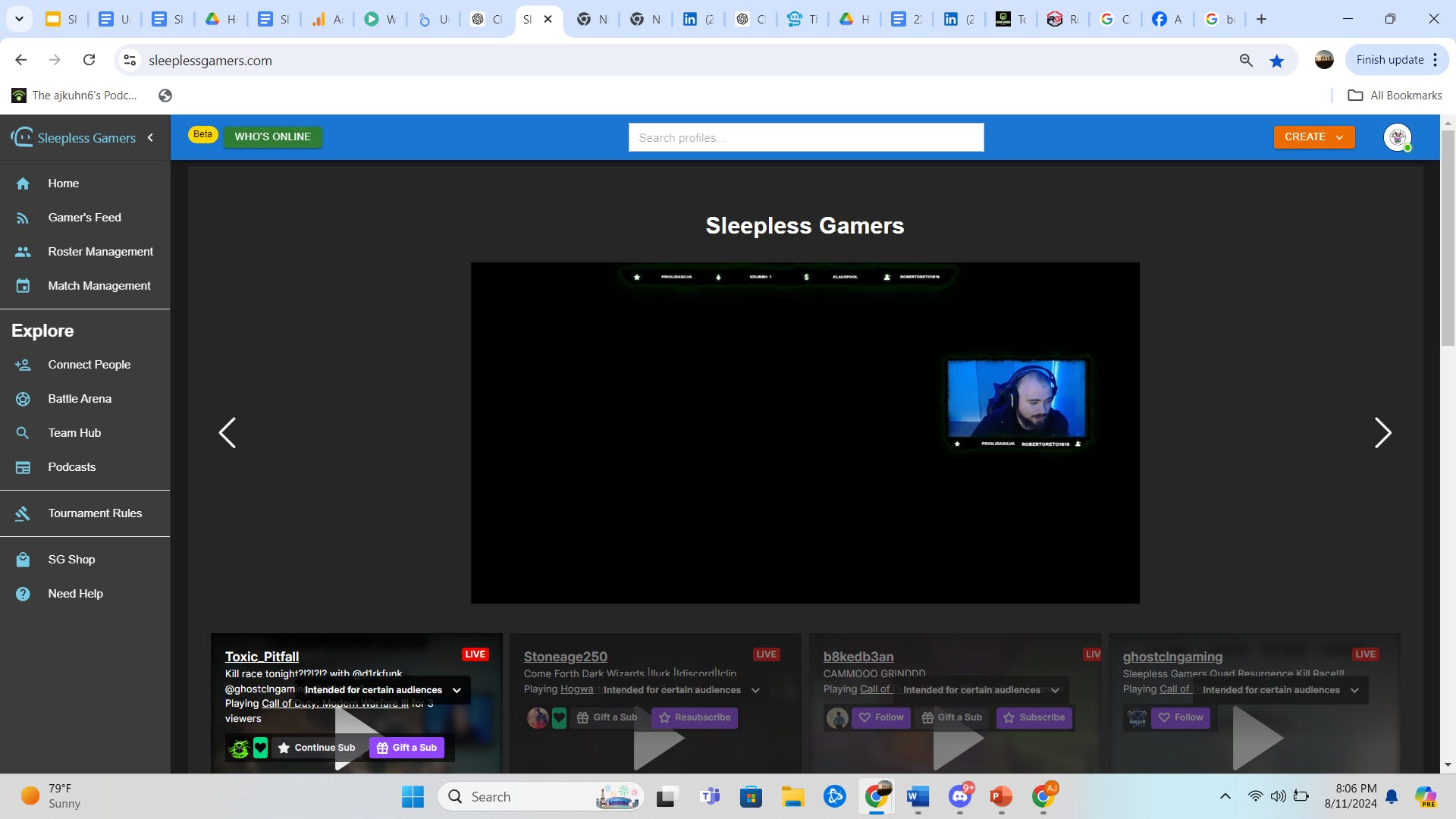Open the tab search dropdown

[x=19, y=19]
